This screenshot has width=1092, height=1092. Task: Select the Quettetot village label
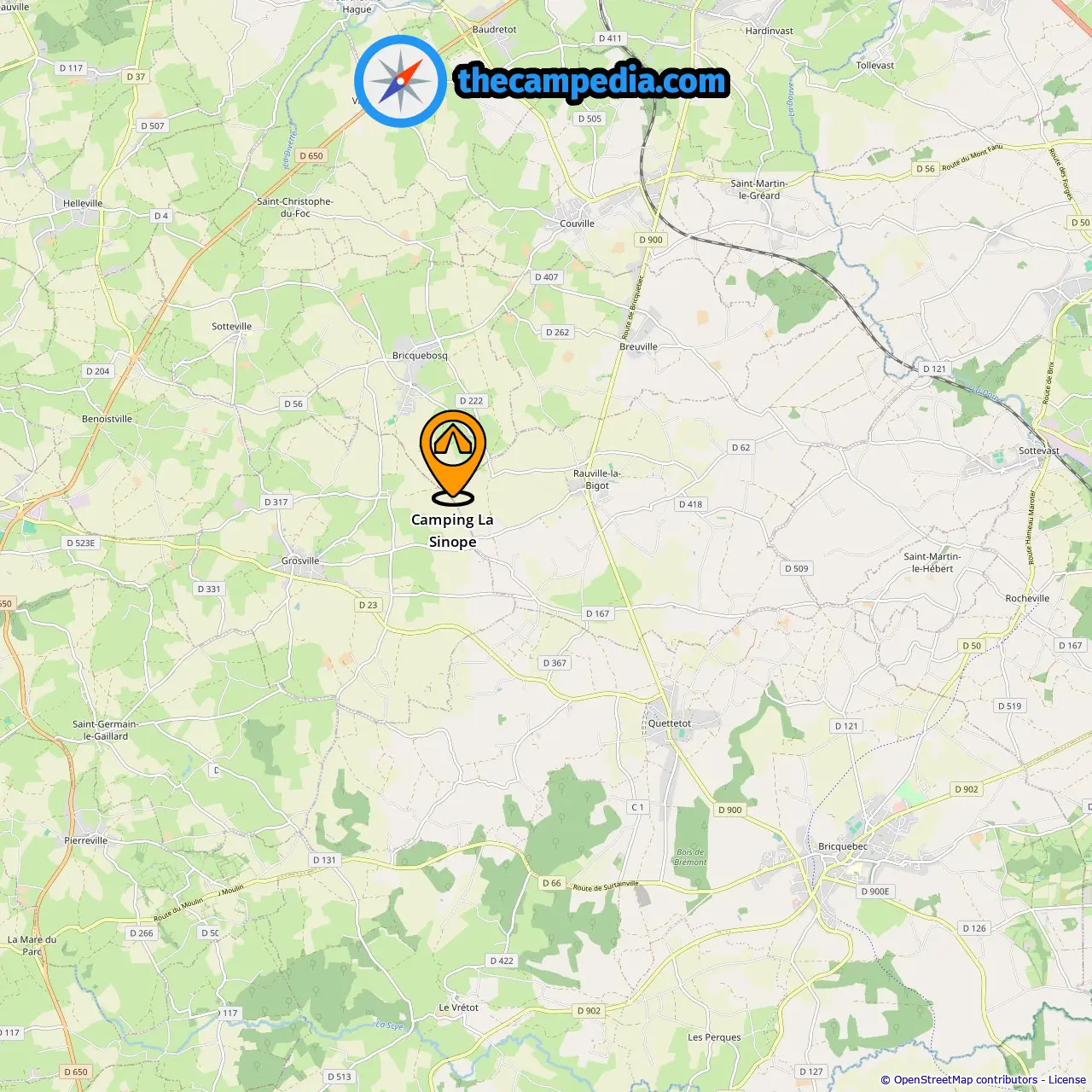(670, 723)
